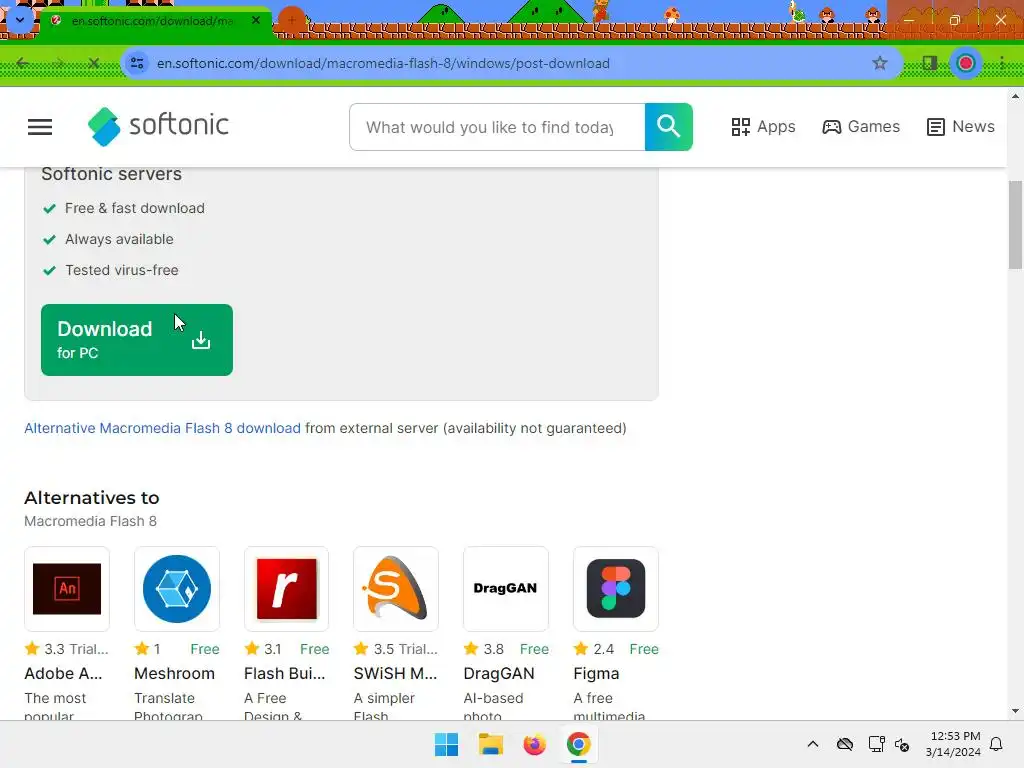Open the Windows Start menu
This screenshot has height=768, width=1024.
coord(447,744)
